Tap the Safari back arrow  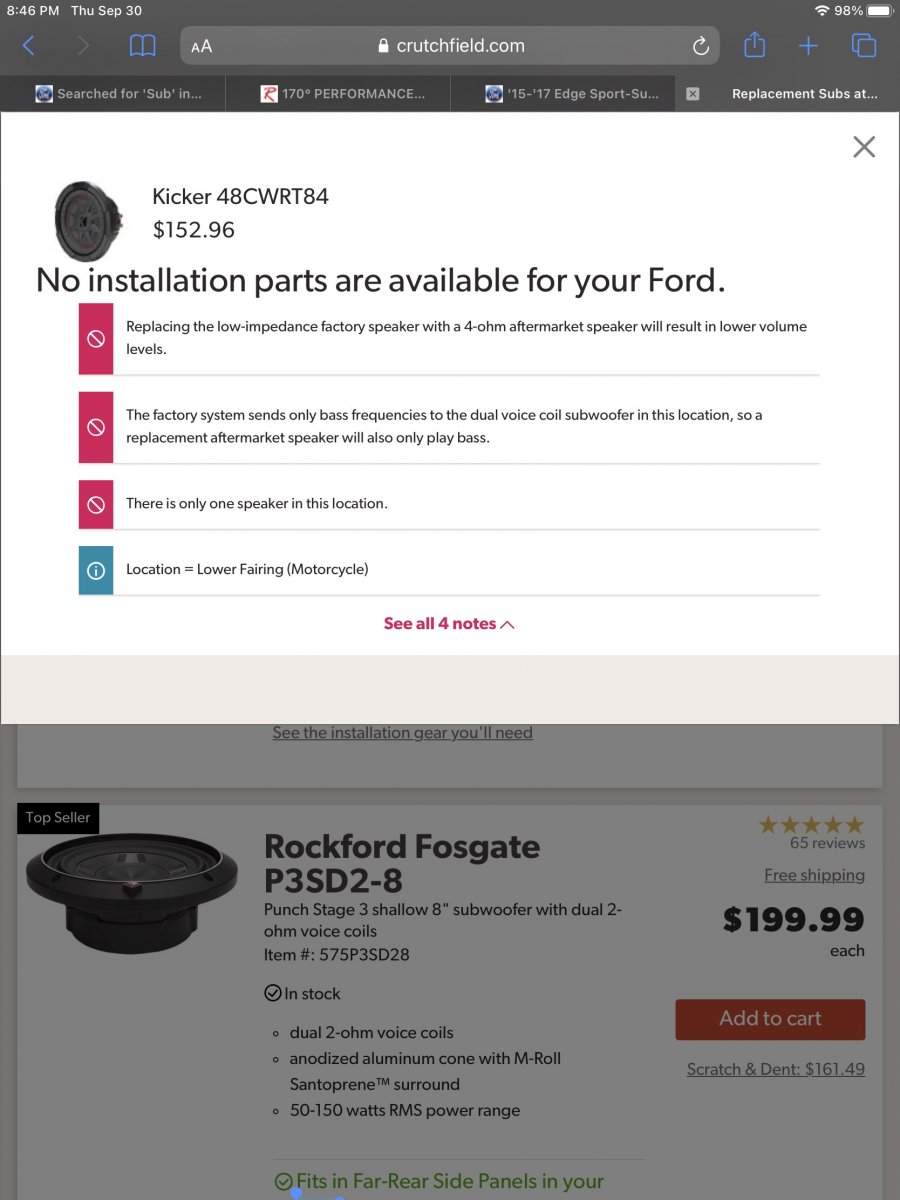click(28, 46)
